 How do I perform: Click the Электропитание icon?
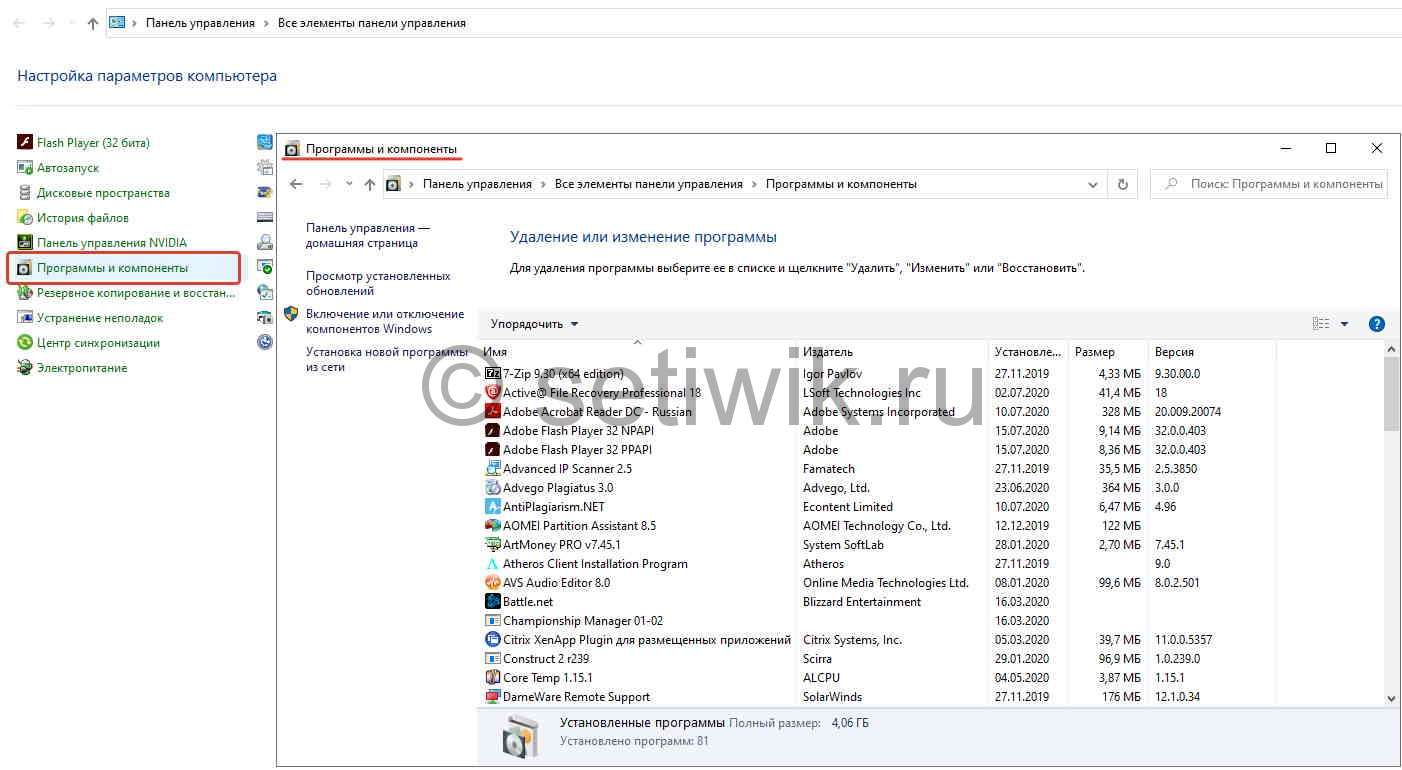[x=25, y=368]
